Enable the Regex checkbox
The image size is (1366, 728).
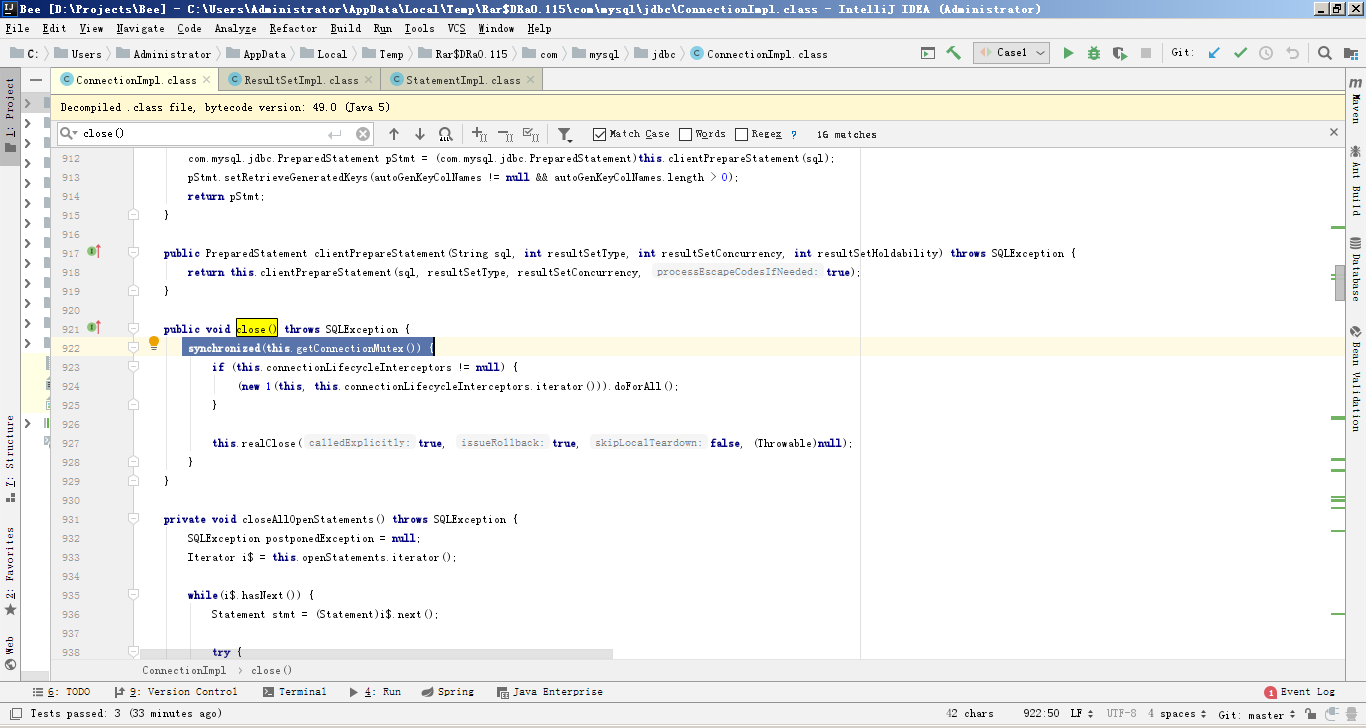coord(741,134)
